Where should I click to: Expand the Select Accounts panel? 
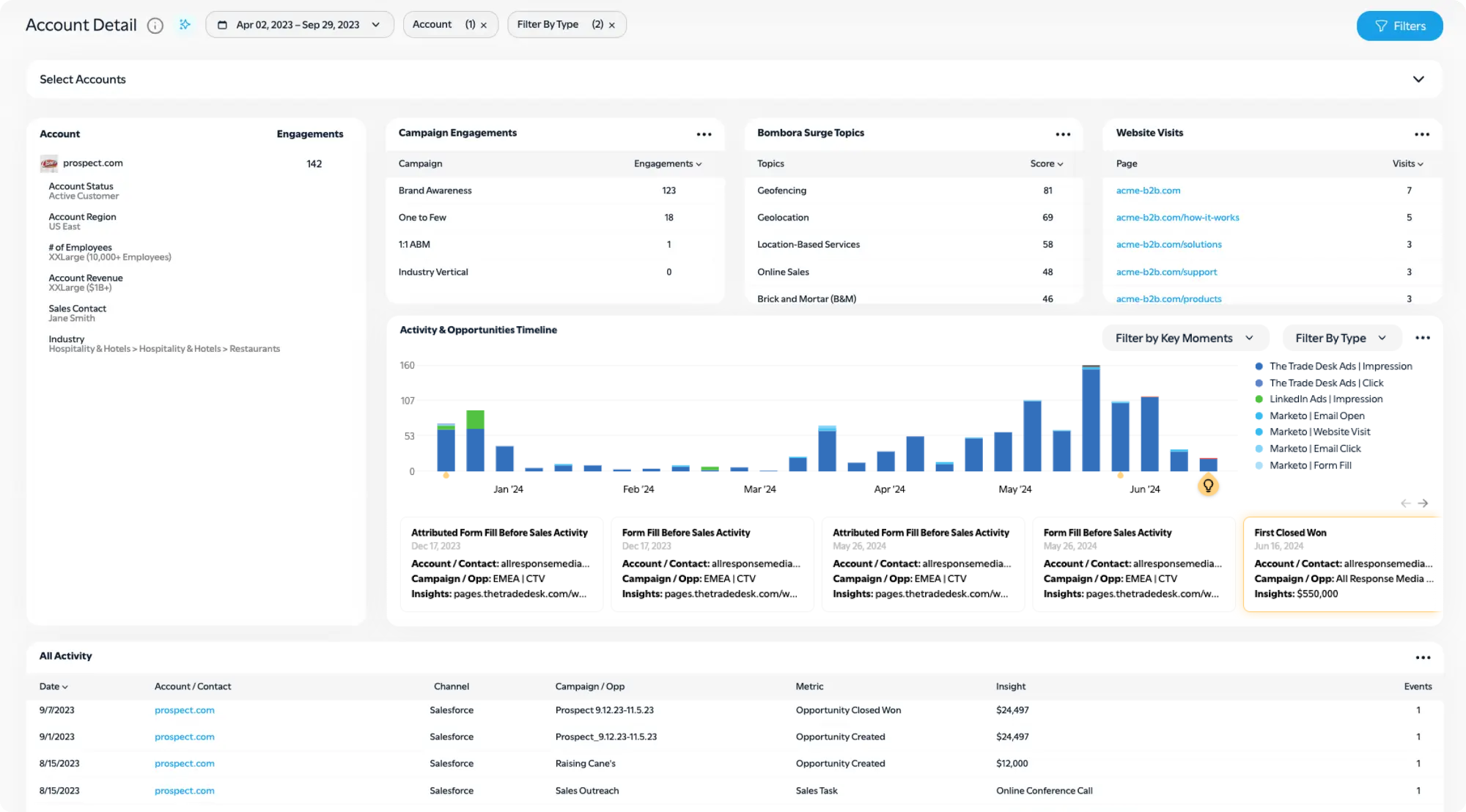pos(1418,79)
